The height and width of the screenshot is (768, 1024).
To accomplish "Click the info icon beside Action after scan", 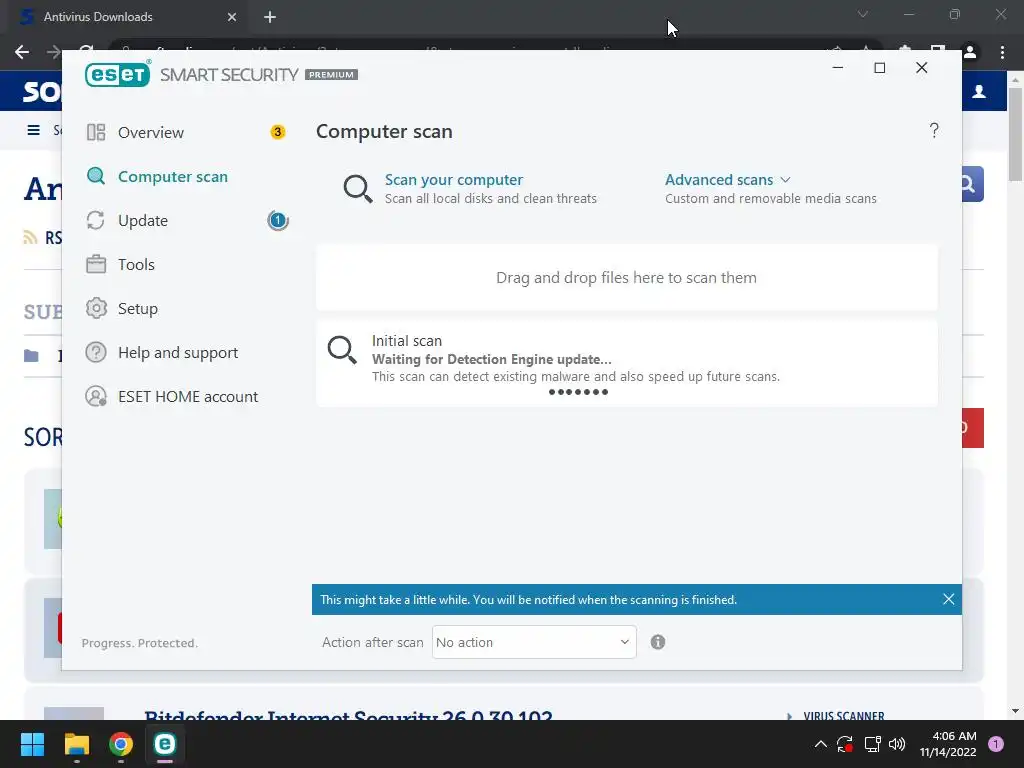I will pyautogui.click(x=658, y=643).
